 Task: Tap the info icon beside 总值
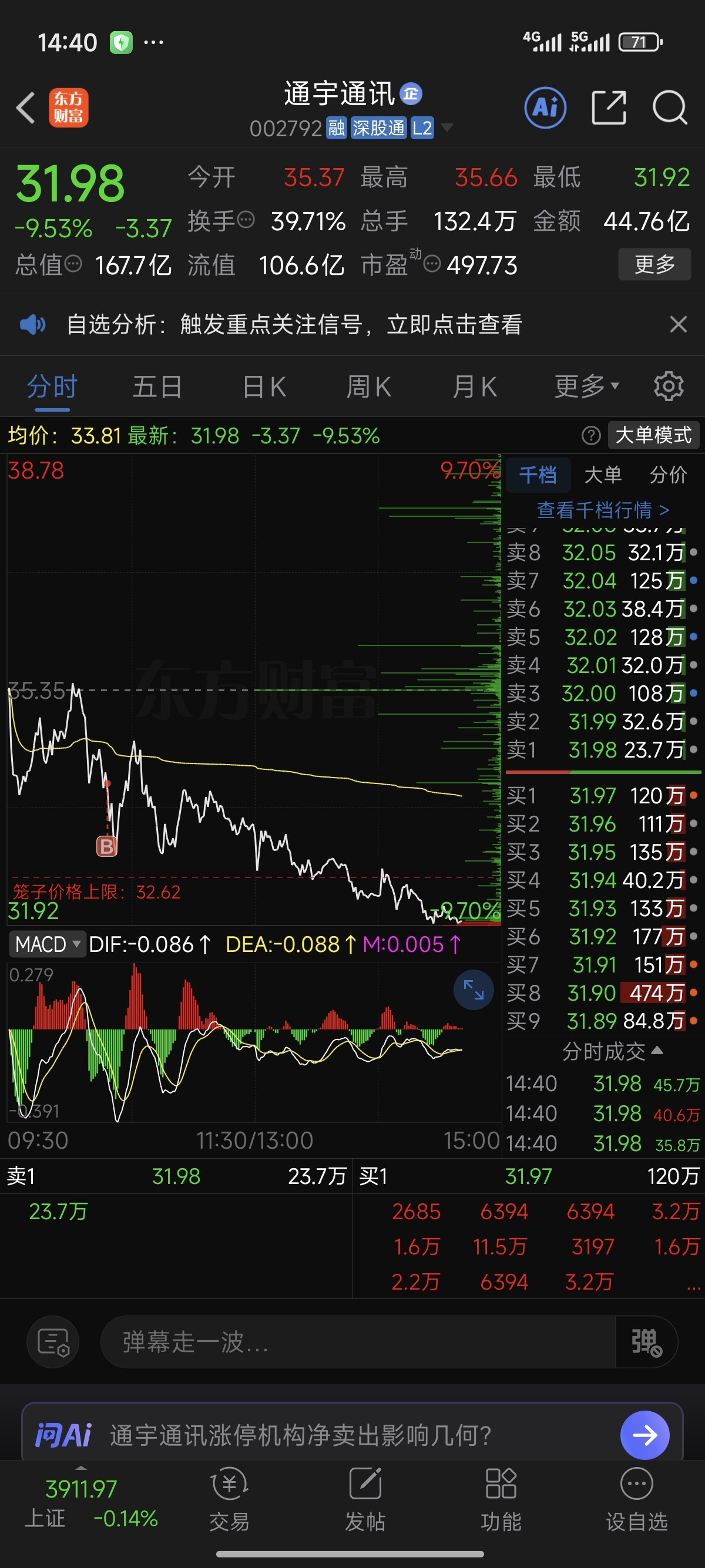73,264
